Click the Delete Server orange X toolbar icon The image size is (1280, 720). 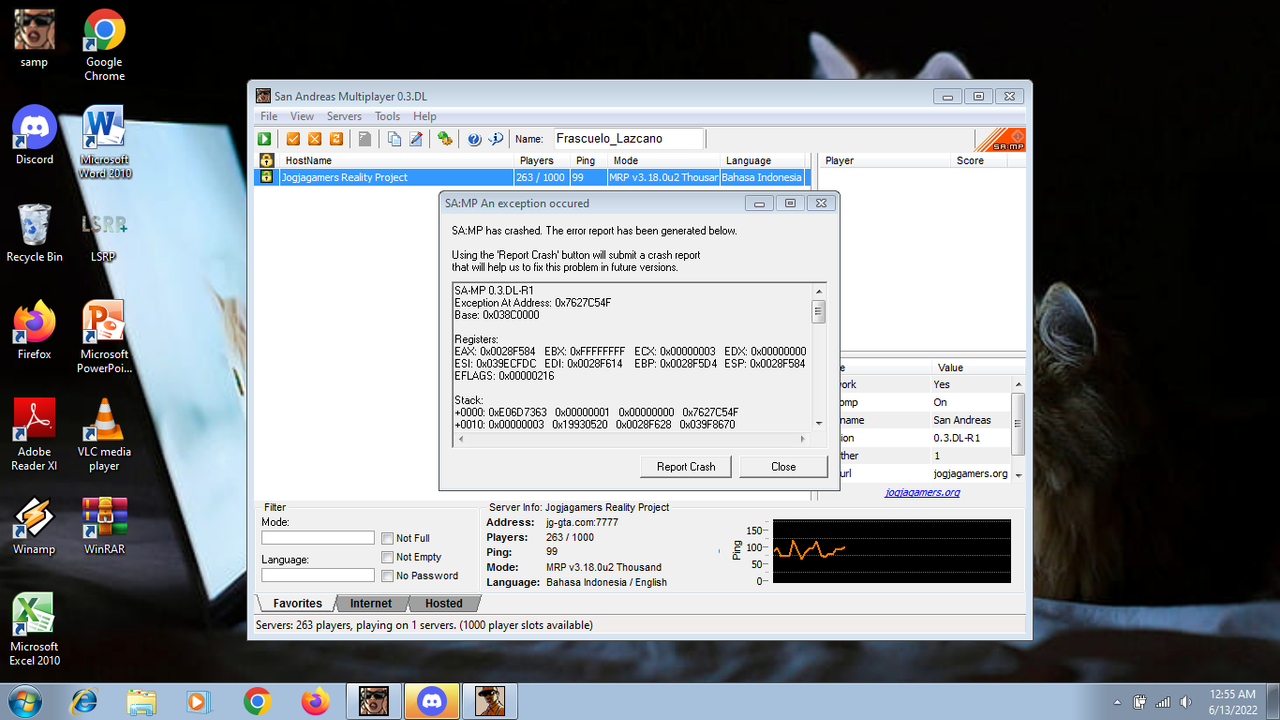coord(315,139)
